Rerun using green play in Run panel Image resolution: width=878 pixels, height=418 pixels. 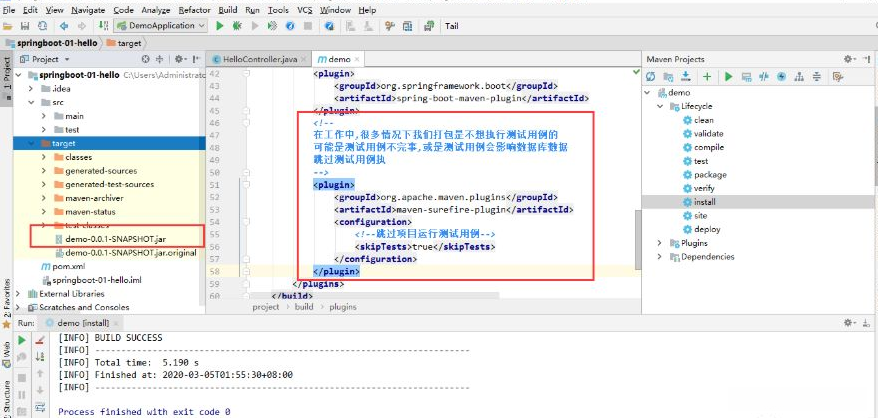coord(22,340)
